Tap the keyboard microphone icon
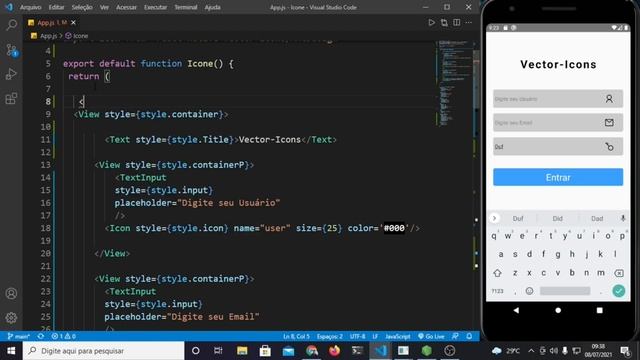The width and height of the screenshot is (640, 360). point(623,218)
